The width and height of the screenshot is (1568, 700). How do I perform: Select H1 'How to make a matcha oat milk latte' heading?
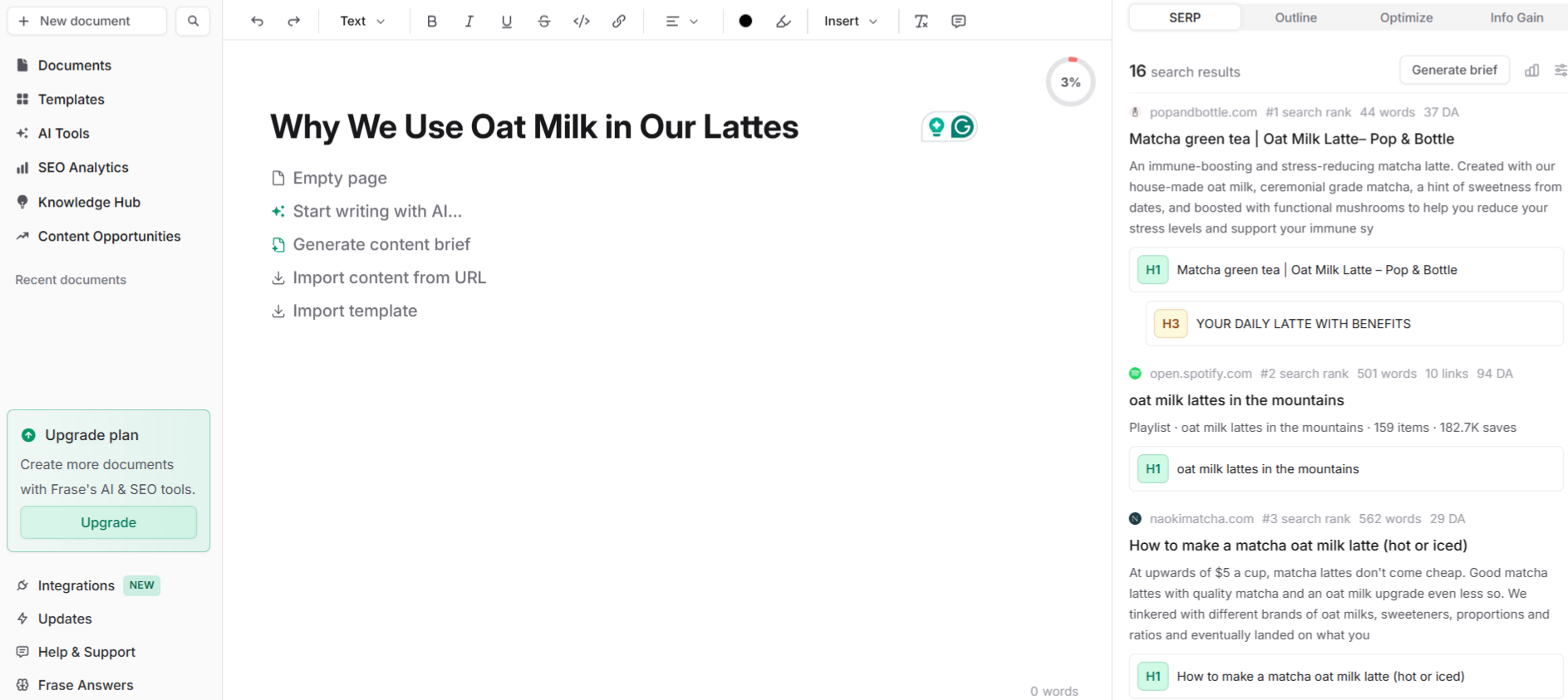tap(1346, 677)
